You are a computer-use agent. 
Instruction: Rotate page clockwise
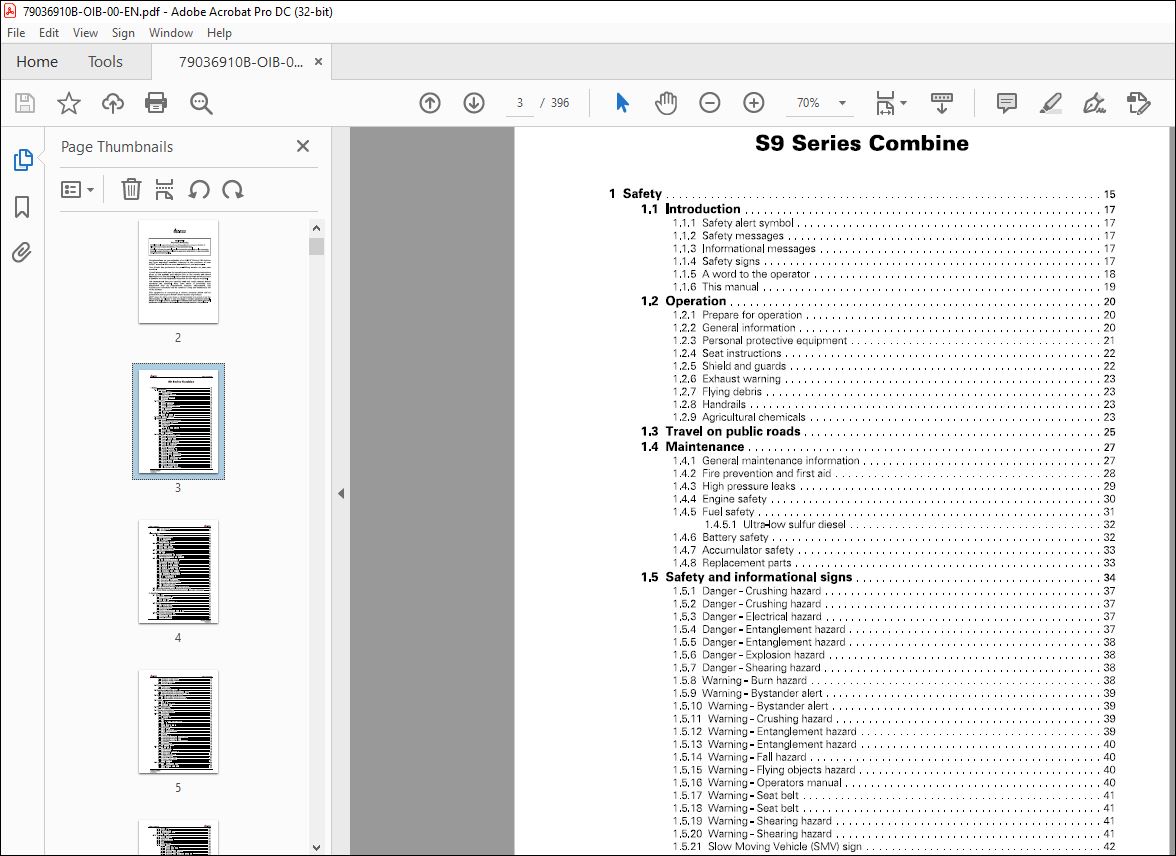click(x=232, y=189)
